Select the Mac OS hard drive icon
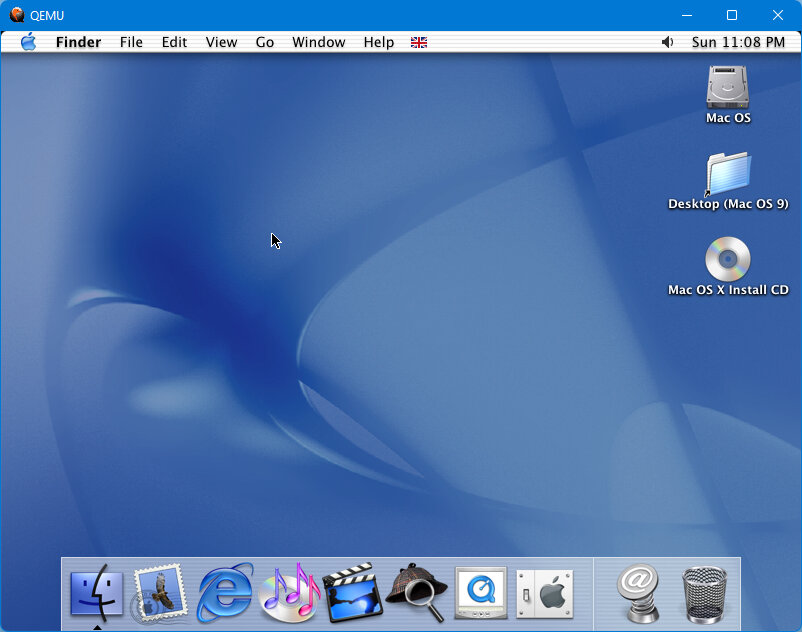Screen dimensions: 802x632 tap(727, 87)
